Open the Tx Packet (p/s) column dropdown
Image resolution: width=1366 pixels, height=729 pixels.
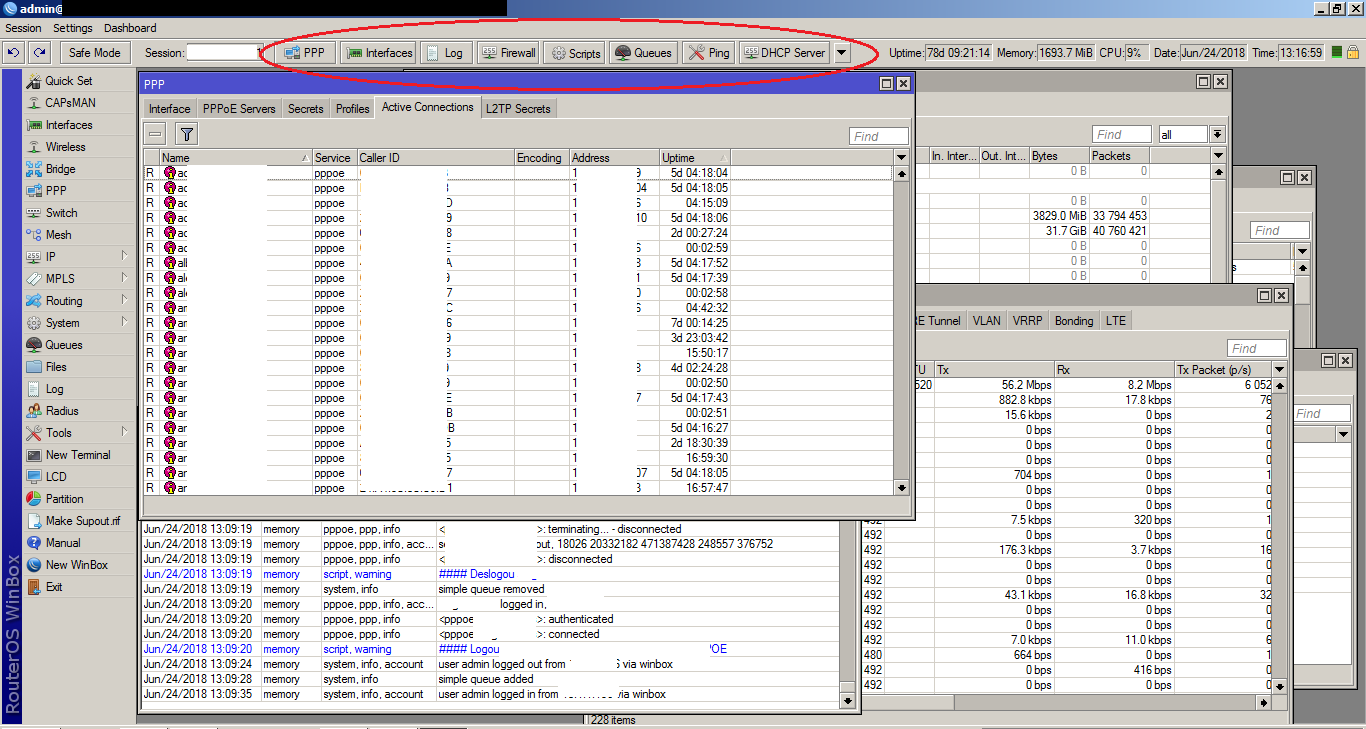click(x=1280, y=368)
